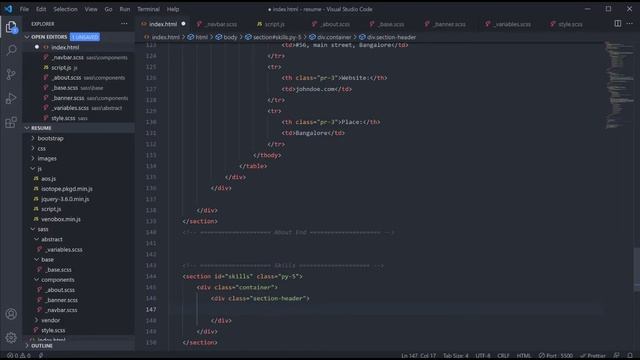
Task: Open the Explorer view in activity bar
Action: pos(11,27)
